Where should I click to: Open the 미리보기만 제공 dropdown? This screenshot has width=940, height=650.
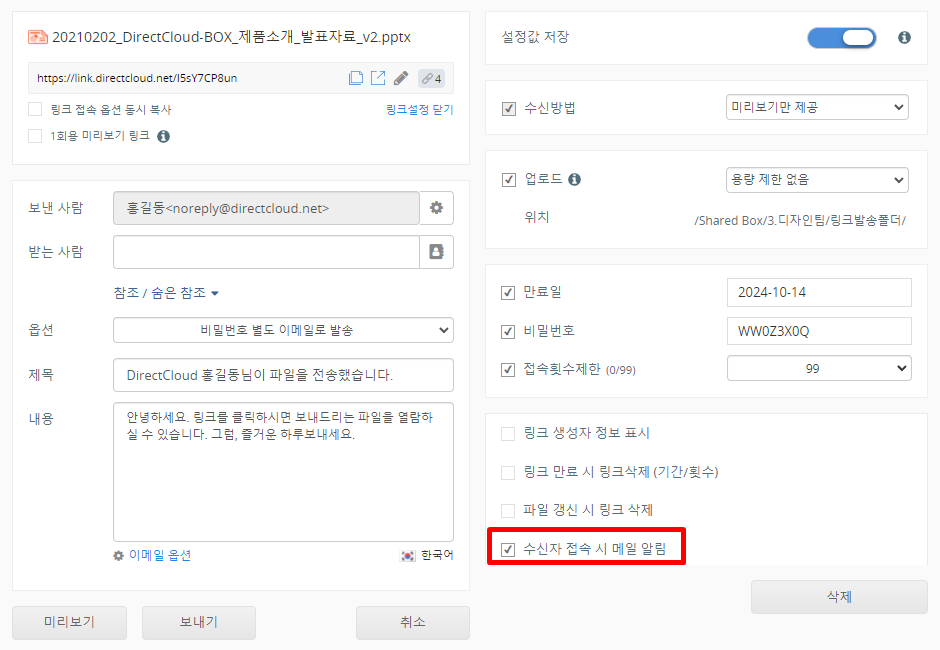[817, 107]
